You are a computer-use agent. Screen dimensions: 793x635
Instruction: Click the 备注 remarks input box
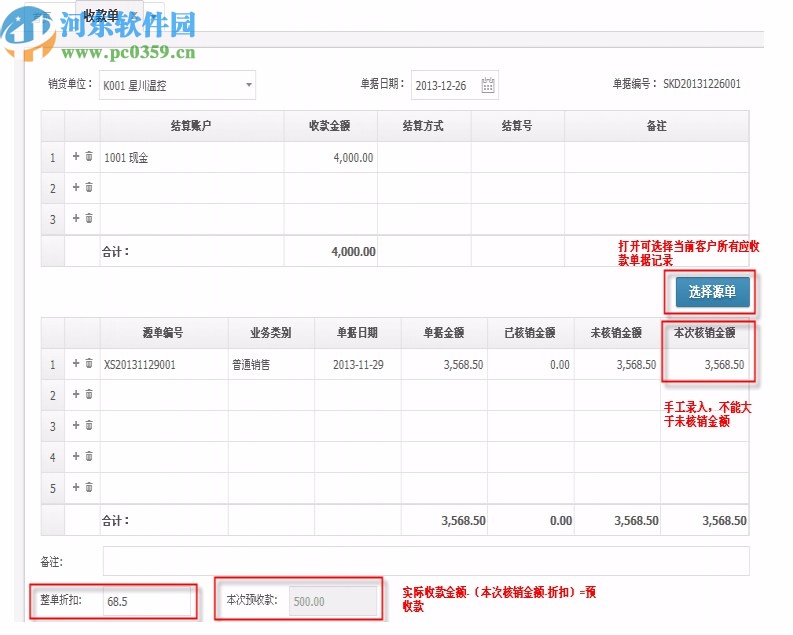pos(426,561)
